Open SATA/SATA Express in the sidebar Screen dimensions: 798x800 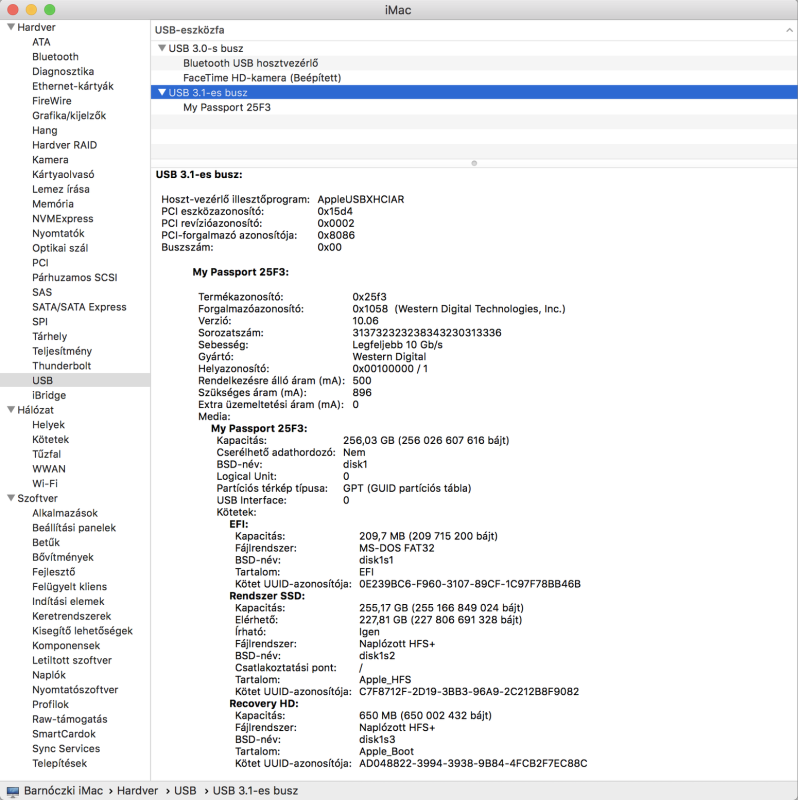pyautogui.click(x=79, y=307)
